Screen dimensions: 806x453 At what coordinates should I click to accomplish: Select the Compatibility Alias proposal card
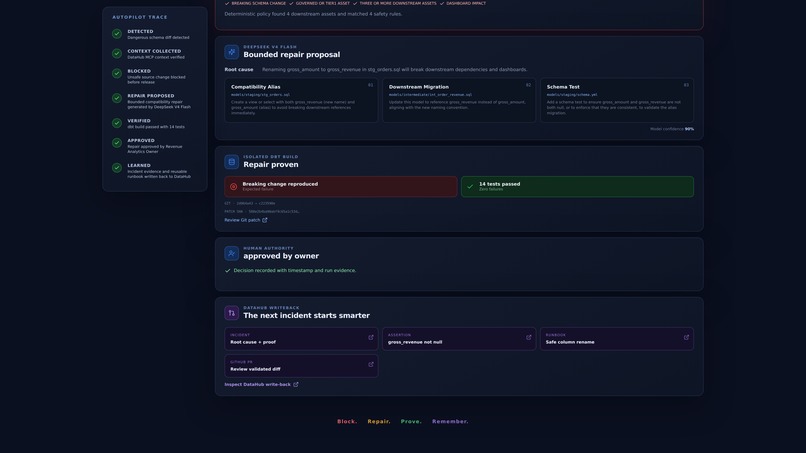pyautogui.click(x=301, y=100)
